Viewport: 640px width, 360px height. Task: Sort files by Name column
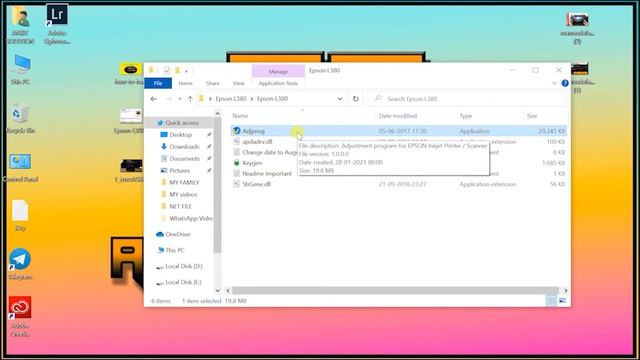(240, 116)
